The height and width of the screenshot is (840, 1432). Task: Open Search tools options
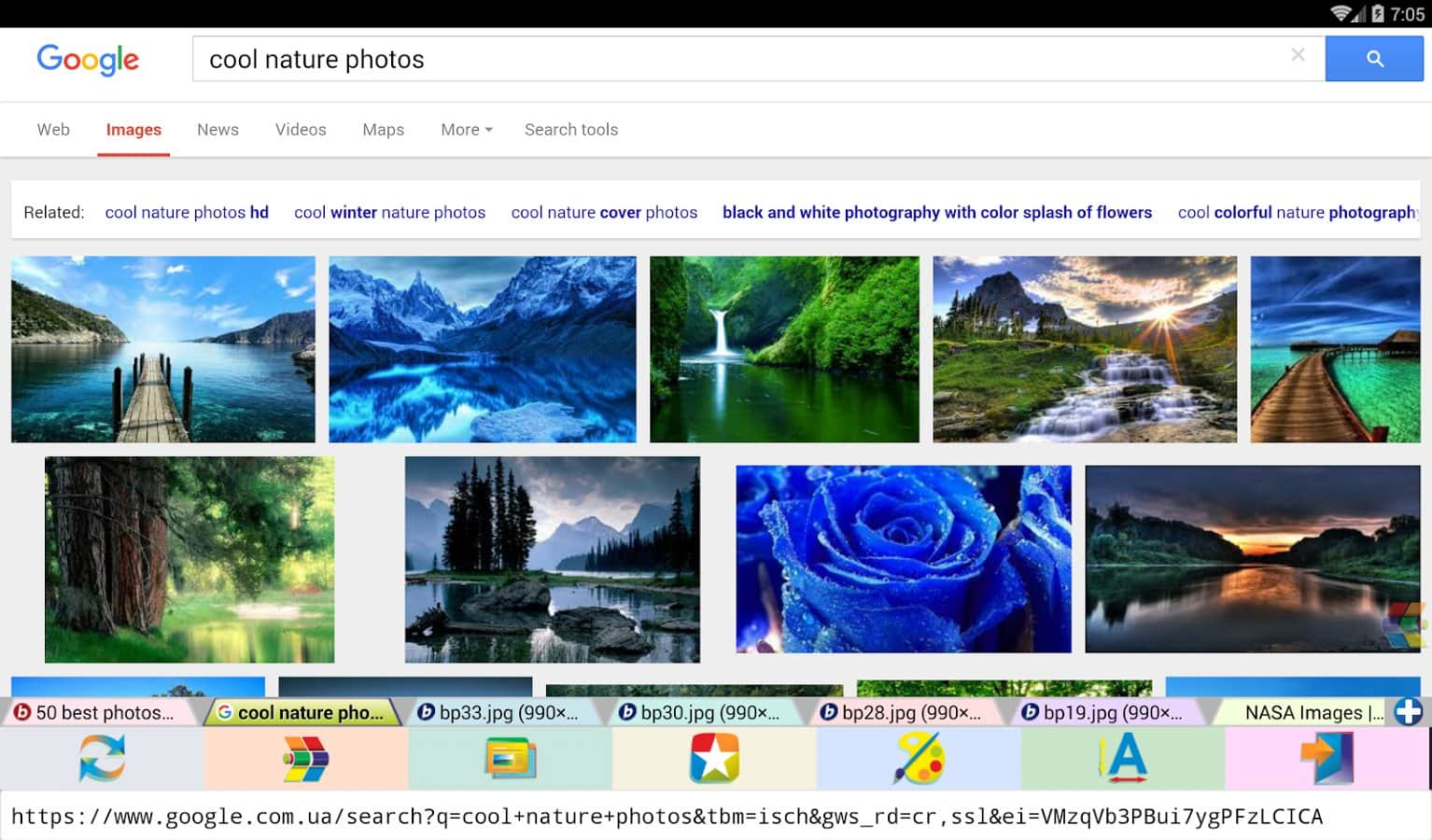pos(571,130)
